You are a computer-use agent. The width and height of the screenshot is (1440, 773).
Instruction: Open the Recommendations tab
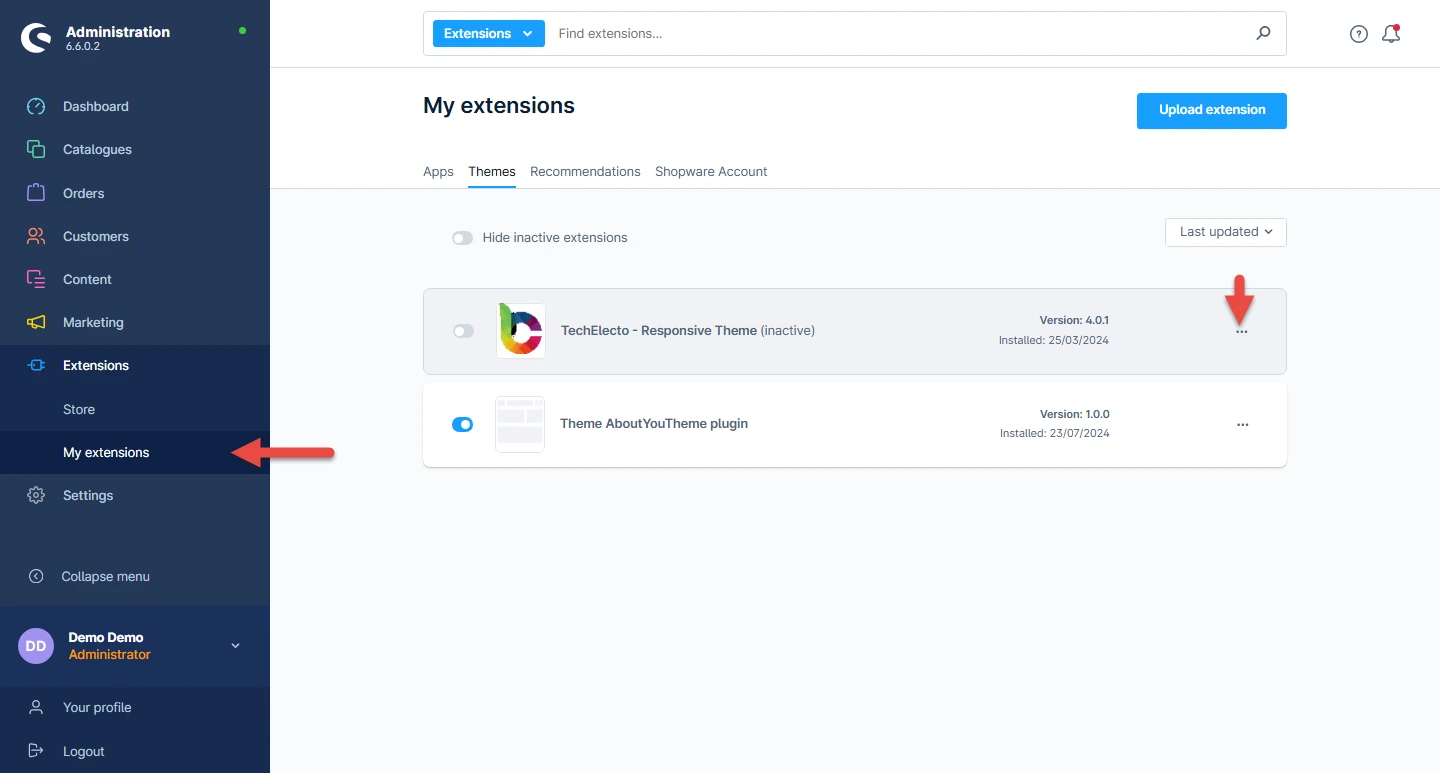(585, 172)
